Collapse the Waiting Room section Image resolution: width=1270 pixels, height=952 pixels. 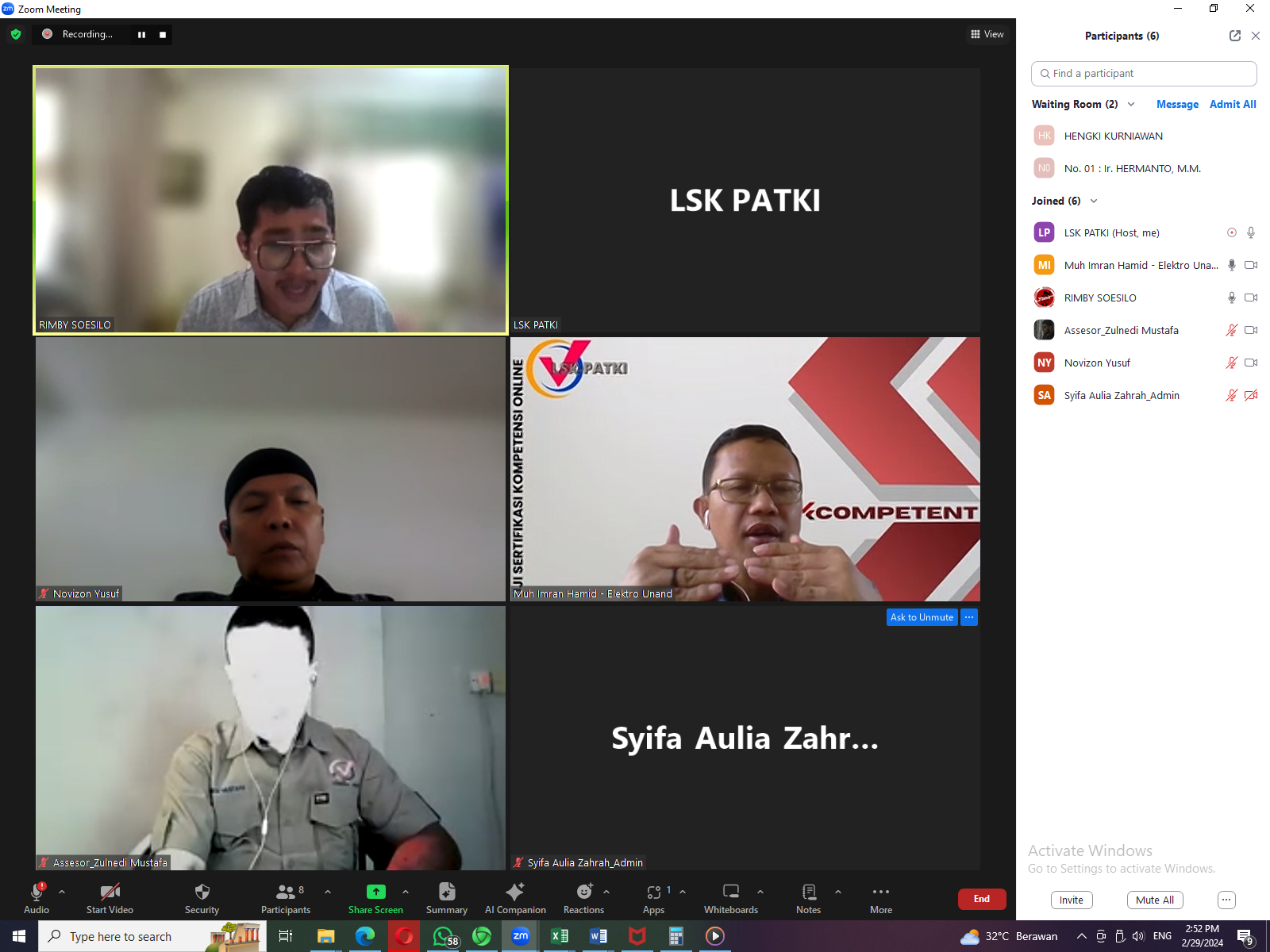click(x=1131, y=104)
